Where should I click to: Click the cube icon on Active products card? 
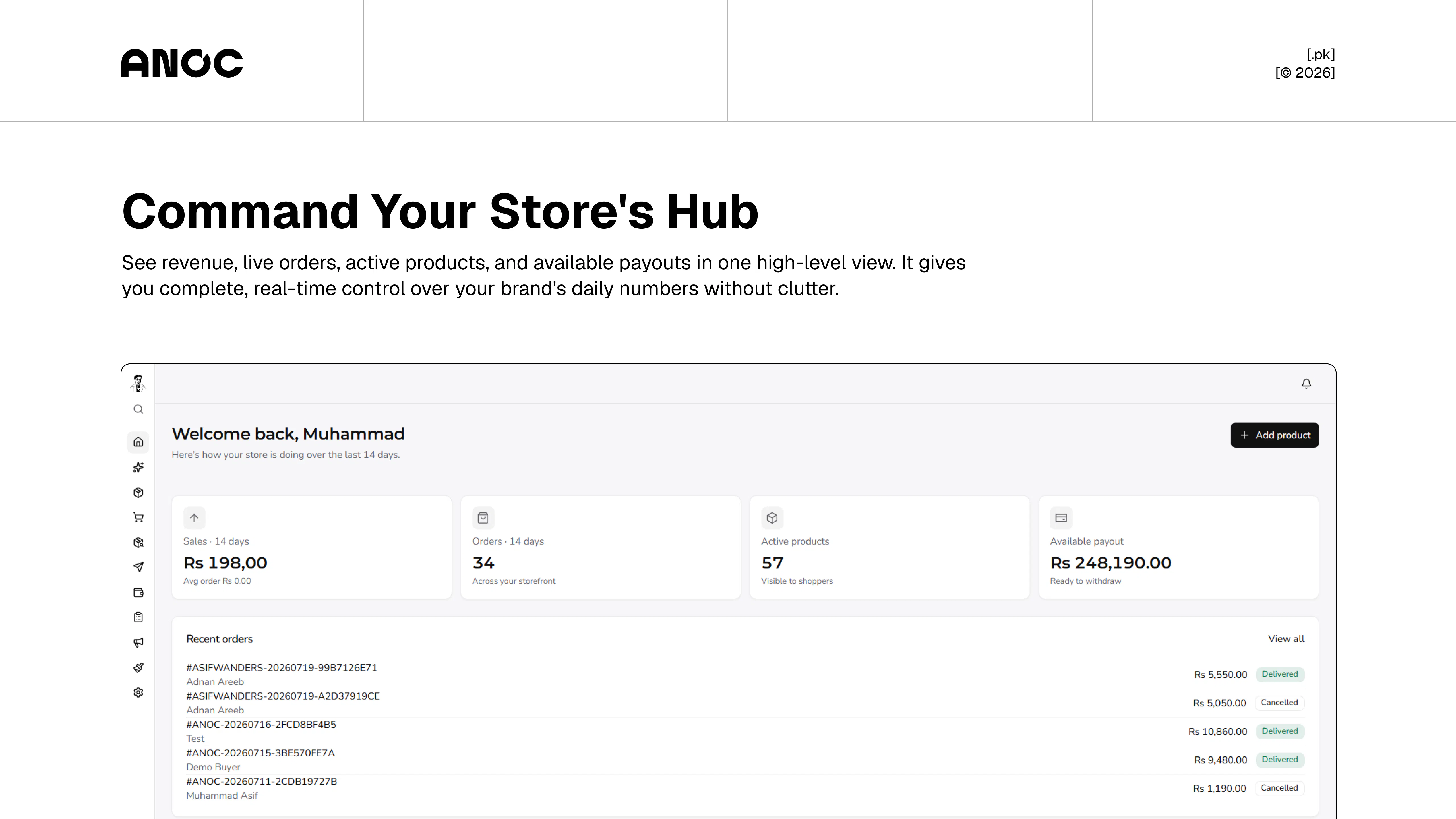coord(772,518)
